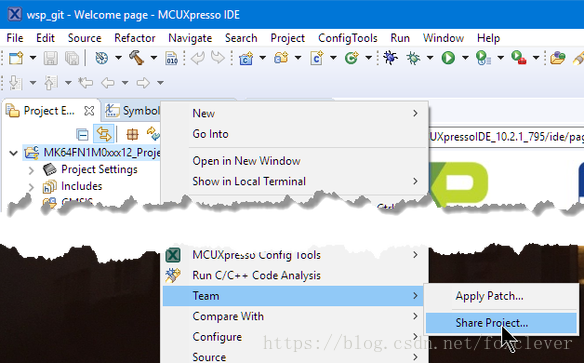Collapse the MK64FN1M0xxx12 project node

point(13,153)
